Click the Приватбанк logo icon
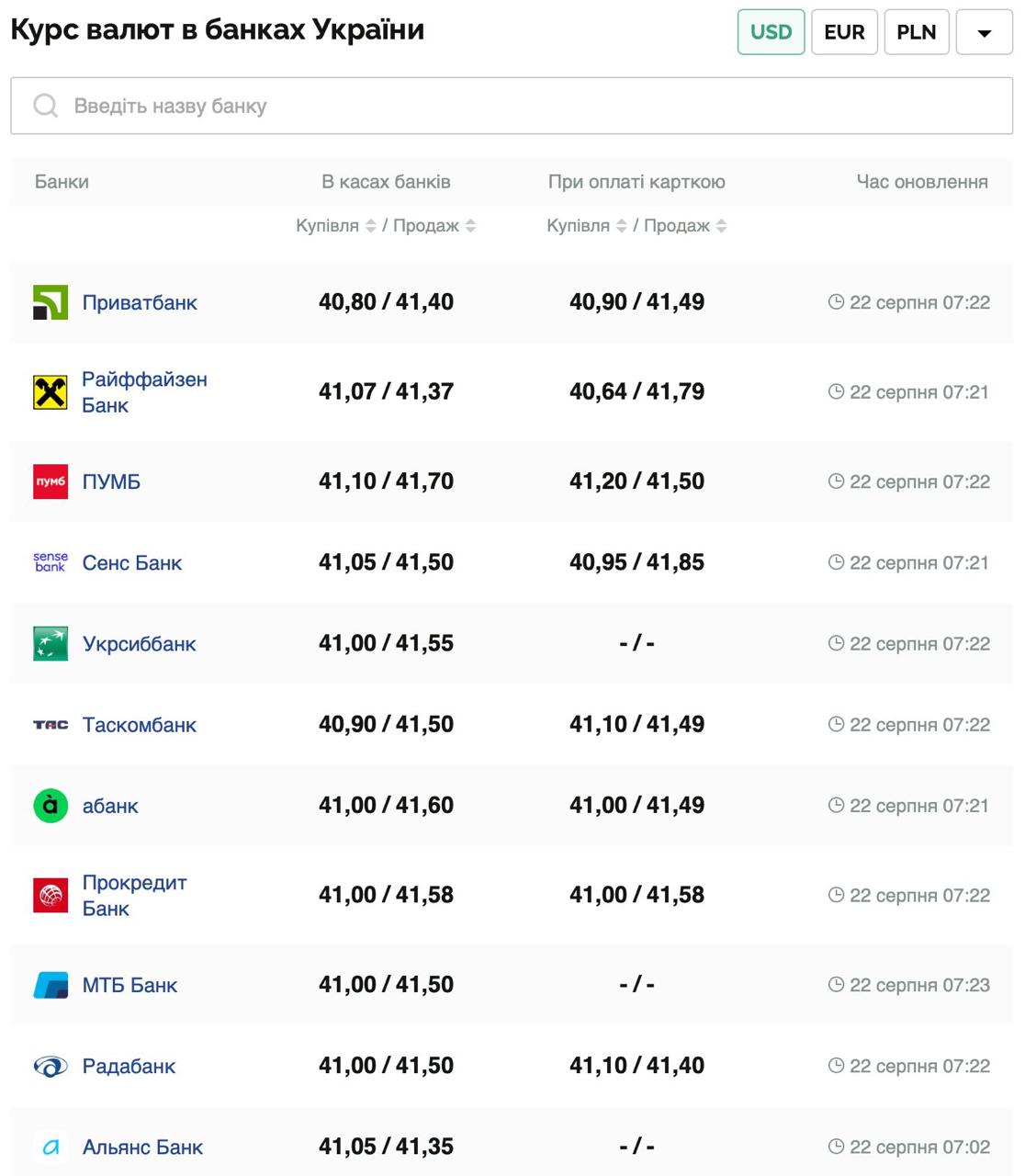 pyautogui.click(x=51, y=302)
